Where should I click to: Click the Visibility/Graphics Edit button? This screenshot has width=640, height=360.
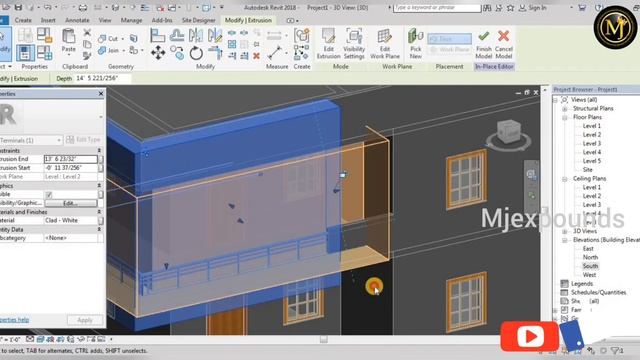point(71,203)
